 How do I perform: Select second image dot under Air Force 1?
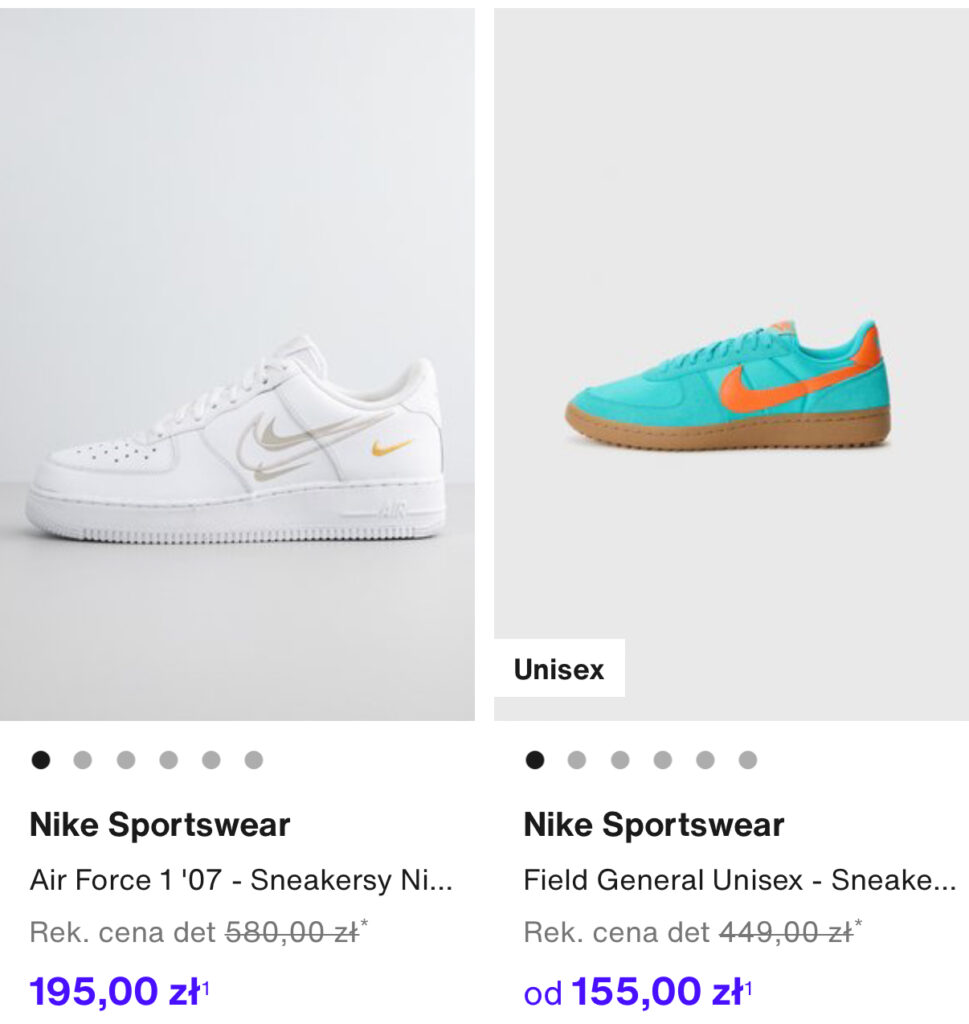click(x=83, y=760)
